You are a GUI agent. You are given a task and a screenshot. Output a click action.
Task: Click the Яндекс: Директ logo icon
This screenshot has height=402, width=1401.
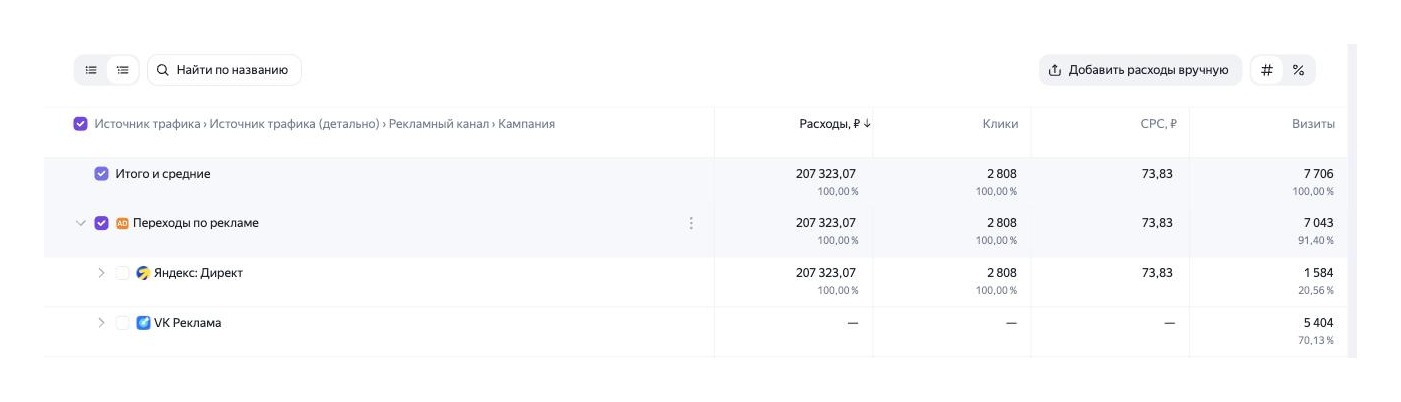tap(143, 273)
